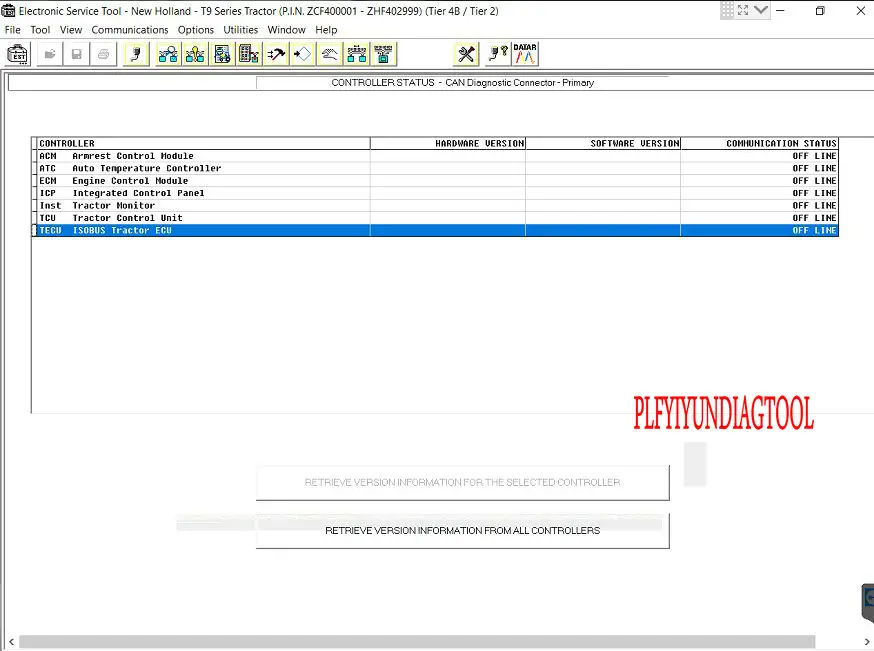This screenshot has height=651, width=874.
Task: Open the File menu
Action: pos(12,30)
